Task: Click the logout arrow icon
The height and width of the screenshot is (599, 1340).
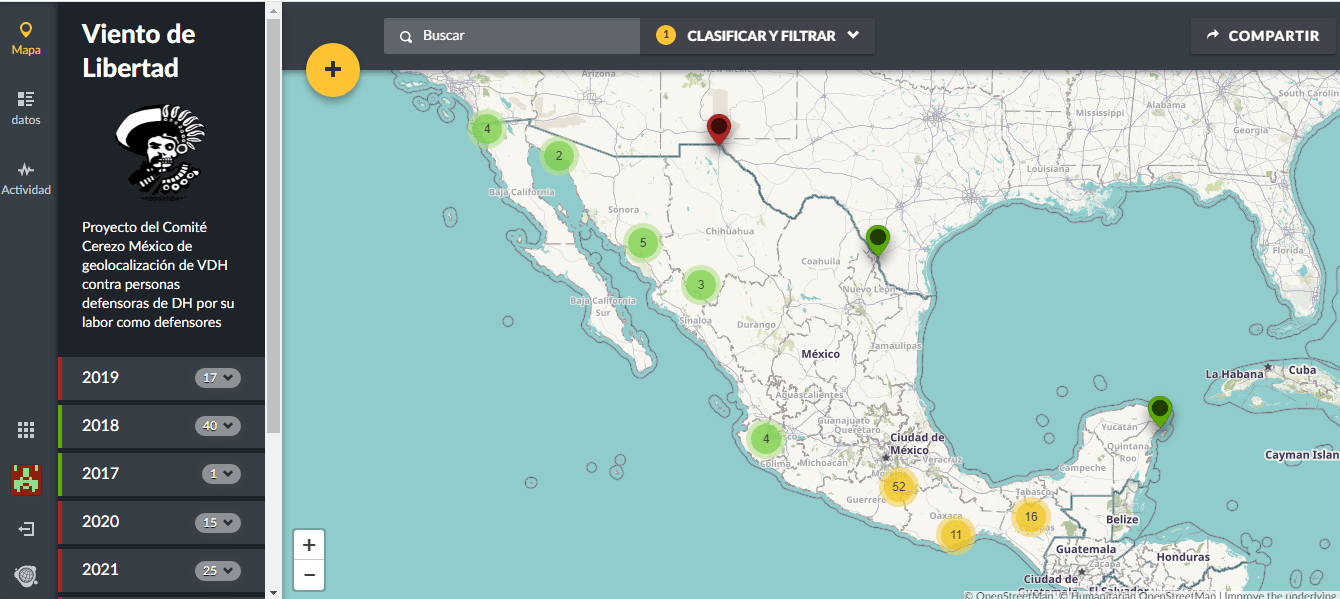Action: pyautogui.click(x=26, y=528)
